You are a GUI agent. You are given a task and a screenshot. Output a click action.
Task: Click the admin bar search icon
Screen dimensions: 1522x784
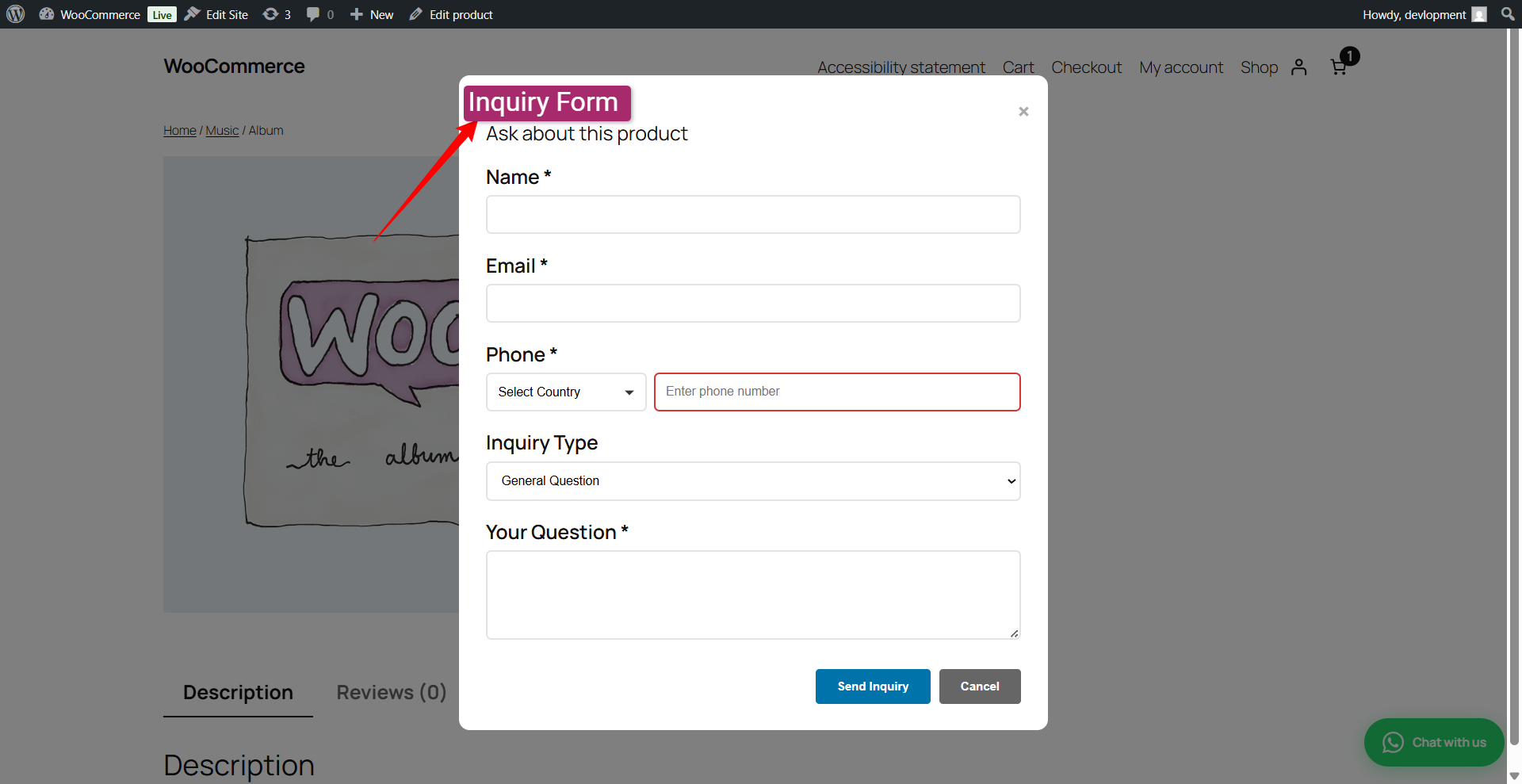pyautogui.click(x=1508, y=14)
